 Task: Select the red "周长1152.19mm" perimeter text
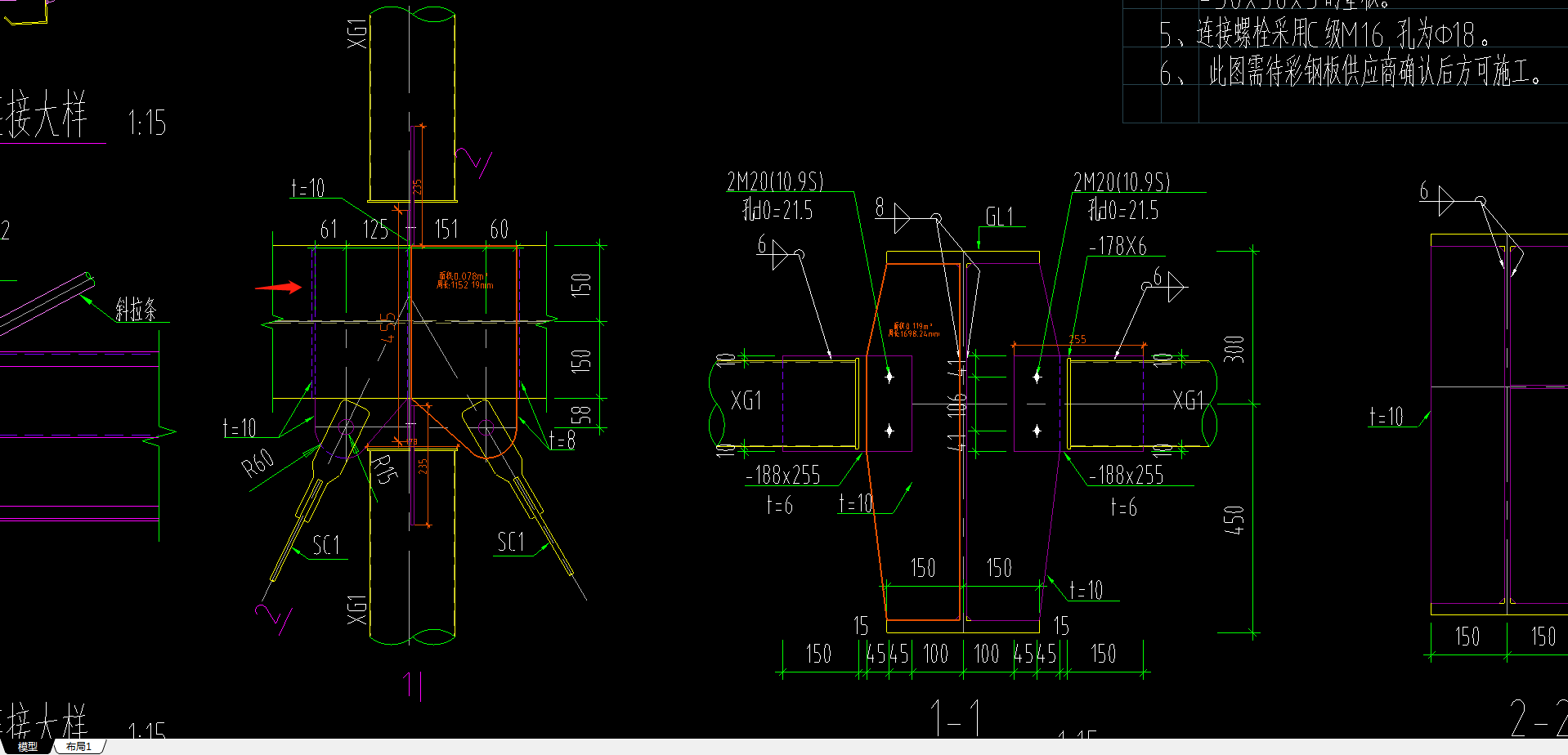coord(464,285)
